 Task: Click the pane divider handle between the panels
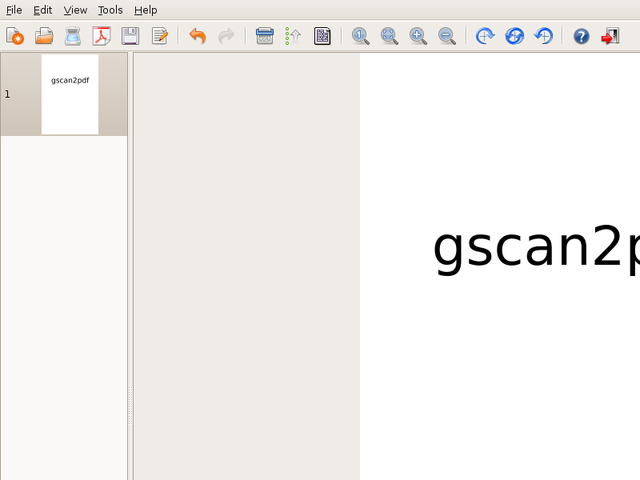(131, 406)
